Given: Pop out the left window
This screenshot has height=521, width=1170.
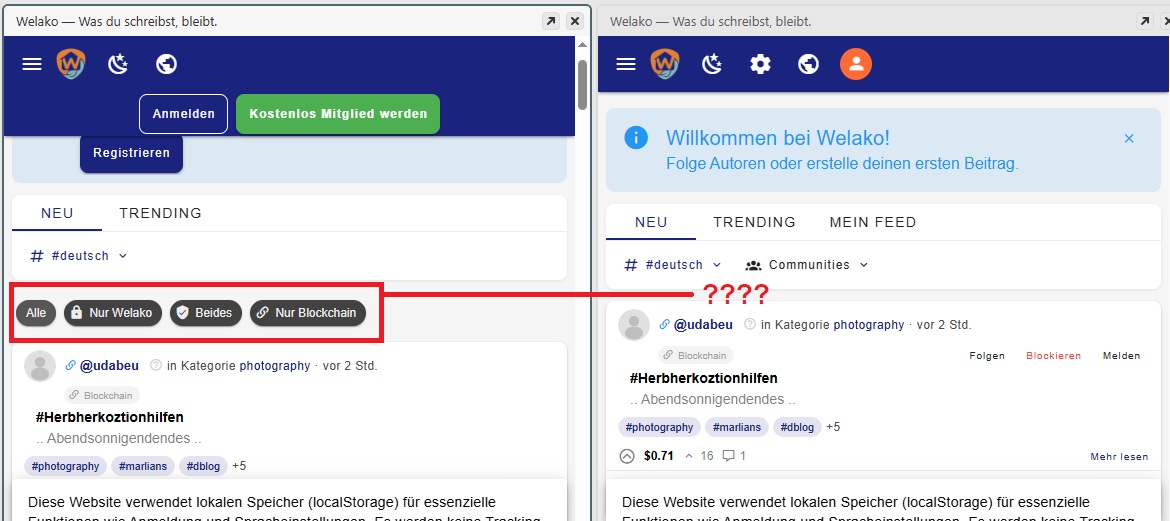Looking at the screenshot, I should tap(551, 21).
